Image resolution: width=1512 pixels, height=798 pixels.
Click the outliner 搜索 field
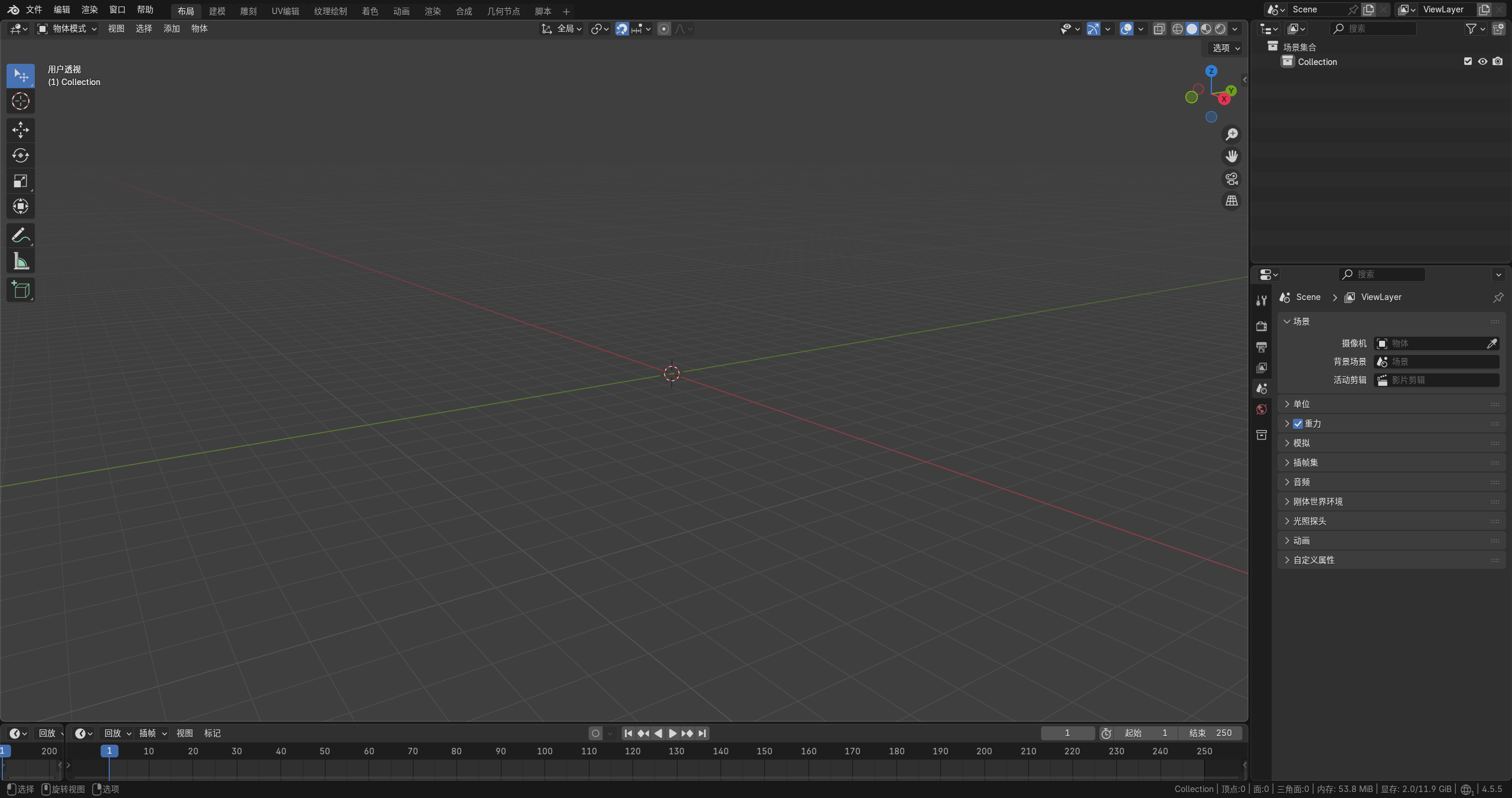click(x=1373, y=28)
